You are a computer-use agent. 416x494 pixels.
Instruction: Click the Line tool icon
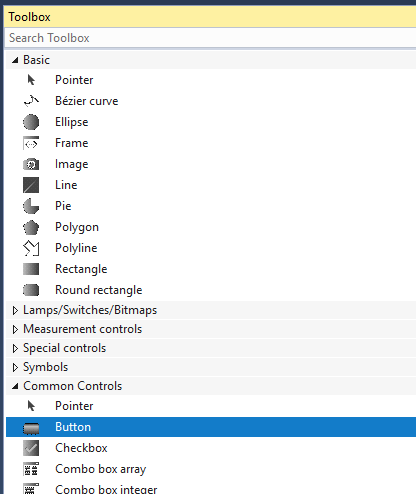click(31, 185)
